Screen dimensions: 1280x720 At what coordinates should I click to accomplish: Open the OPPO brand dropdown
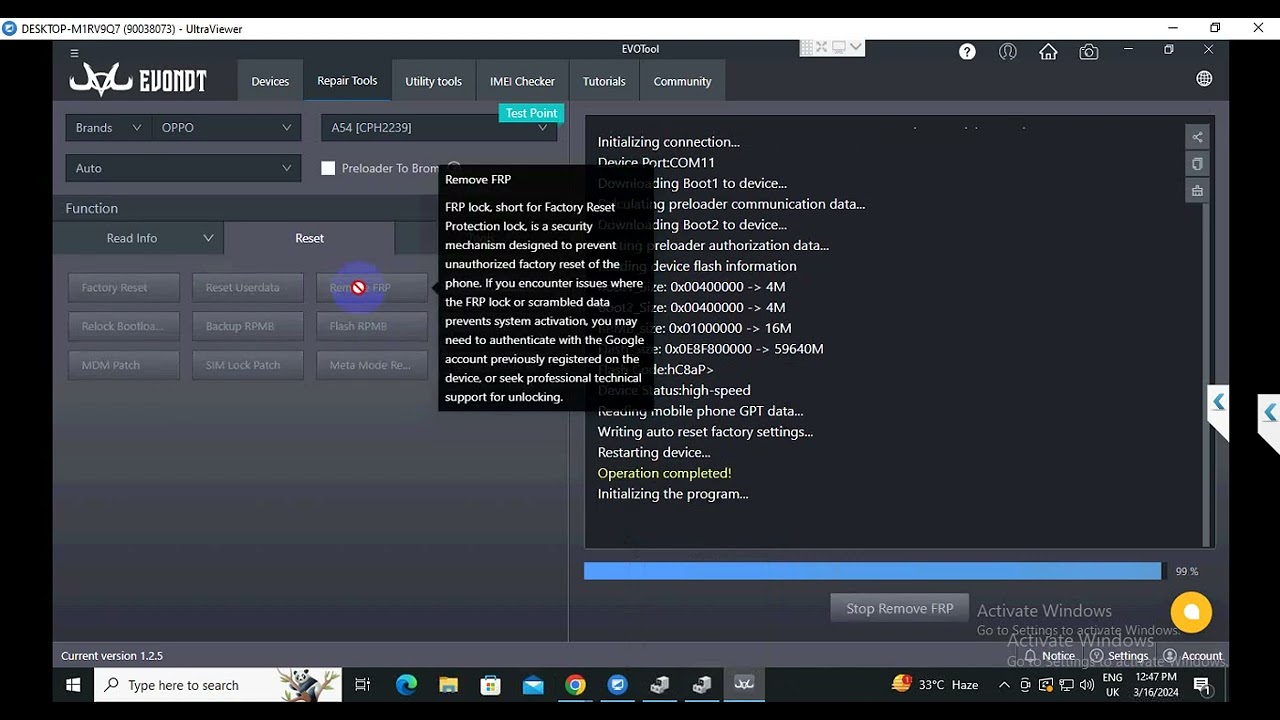click(226, 128)
